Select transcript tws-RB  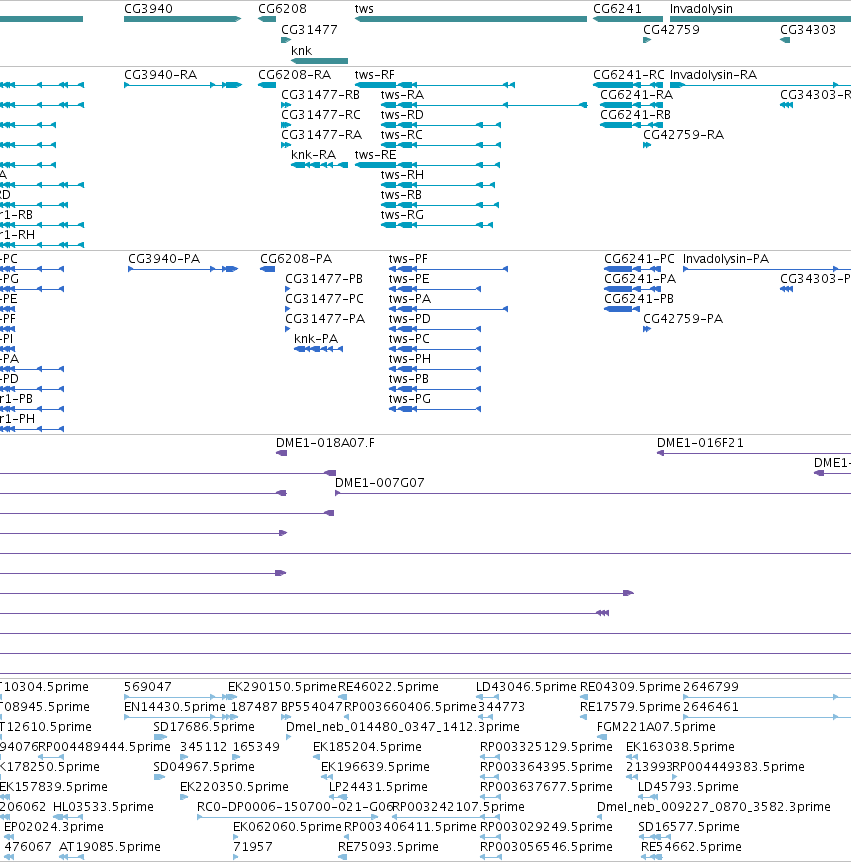401,195
